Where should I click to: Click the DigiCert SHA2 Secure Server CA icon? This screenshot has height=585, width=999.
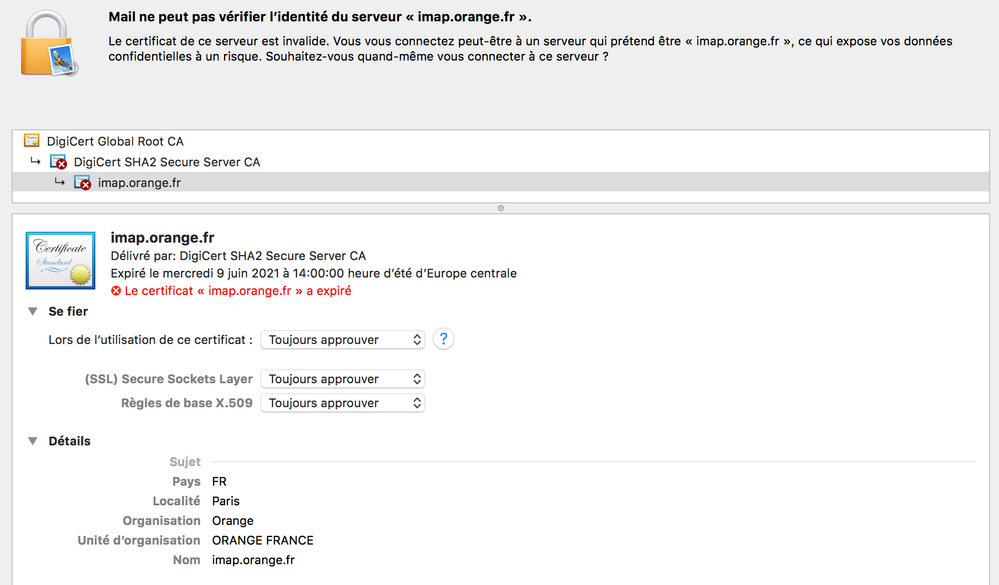[x=59, y=162]
